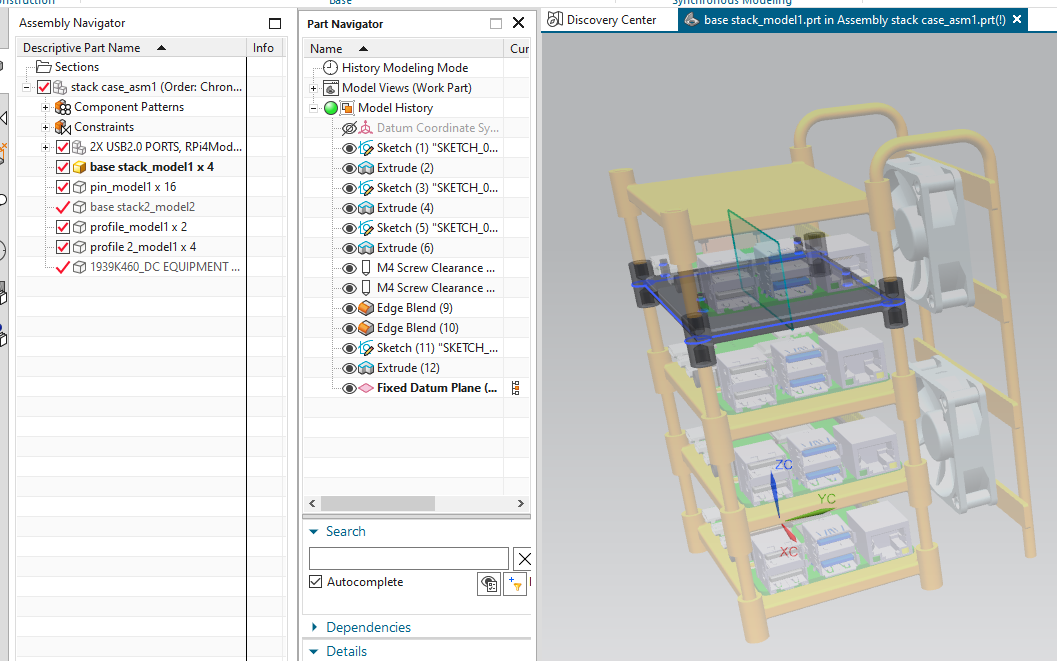Show the hidden Datum Coordinate System

tap(349, 128)
